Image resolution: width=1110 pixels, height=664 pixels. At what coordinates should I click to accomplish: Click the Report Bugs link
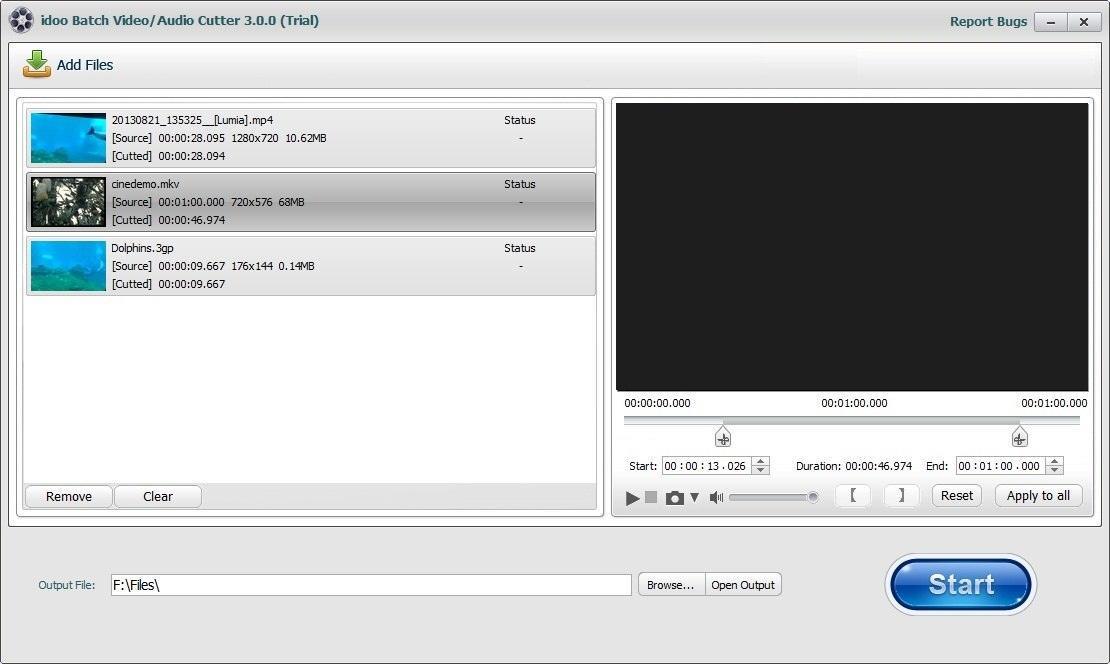point(988,20)
